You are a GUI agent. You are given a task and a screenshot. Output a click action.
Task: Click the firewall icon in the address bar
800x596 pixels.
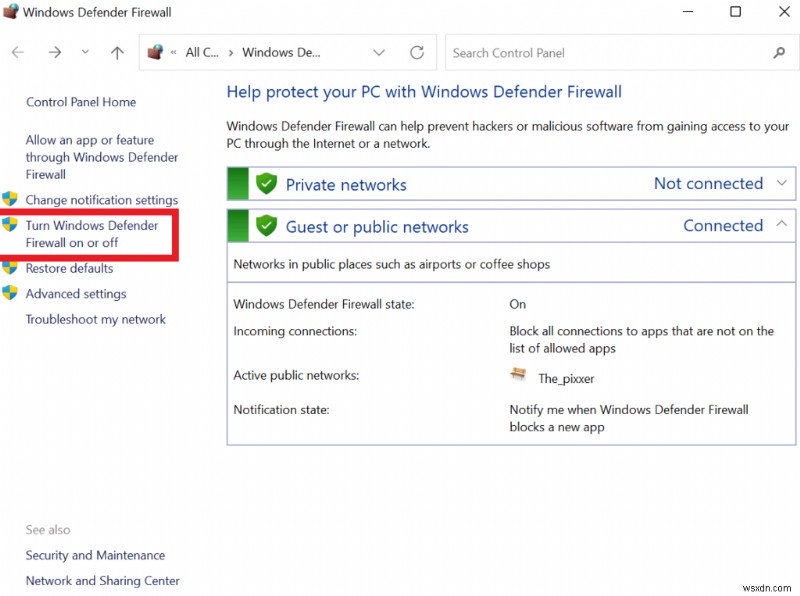click(x=155, y=53)
